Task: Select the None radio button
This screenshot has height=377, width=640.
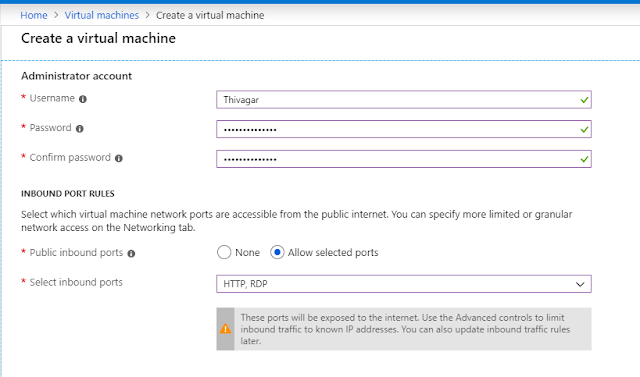Action: pyautogui.click(x=224, y=253)
